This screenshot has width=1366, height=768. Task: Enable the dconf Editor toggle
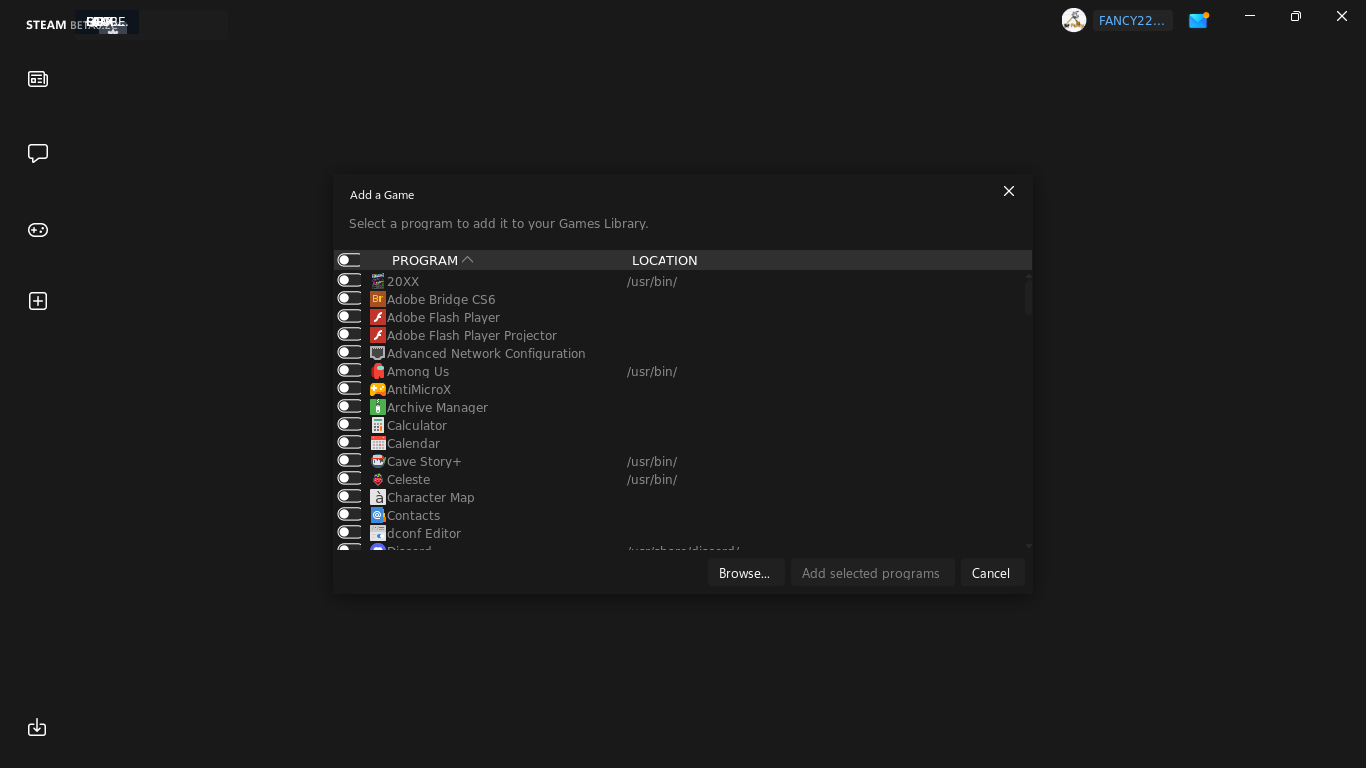[349, 532]
